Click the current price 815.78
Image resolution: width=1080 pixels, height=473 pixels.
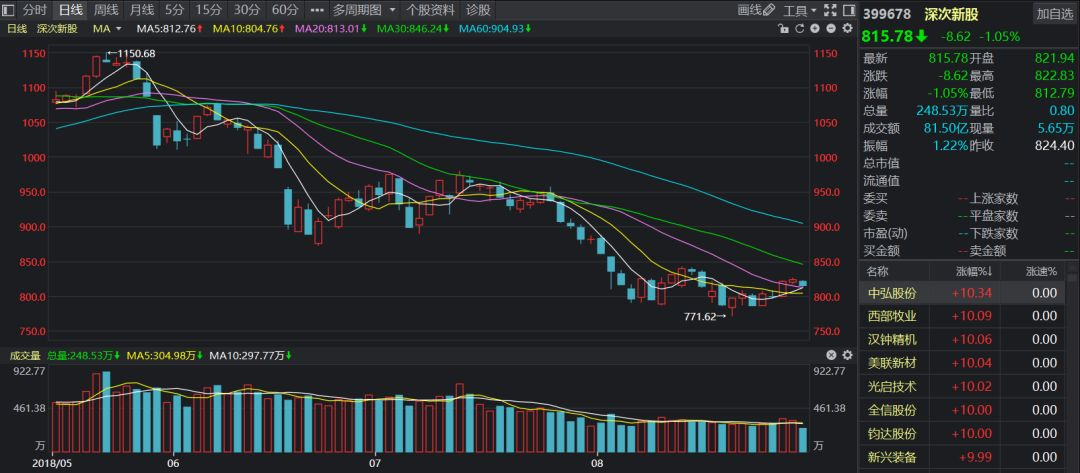[889, 36]
